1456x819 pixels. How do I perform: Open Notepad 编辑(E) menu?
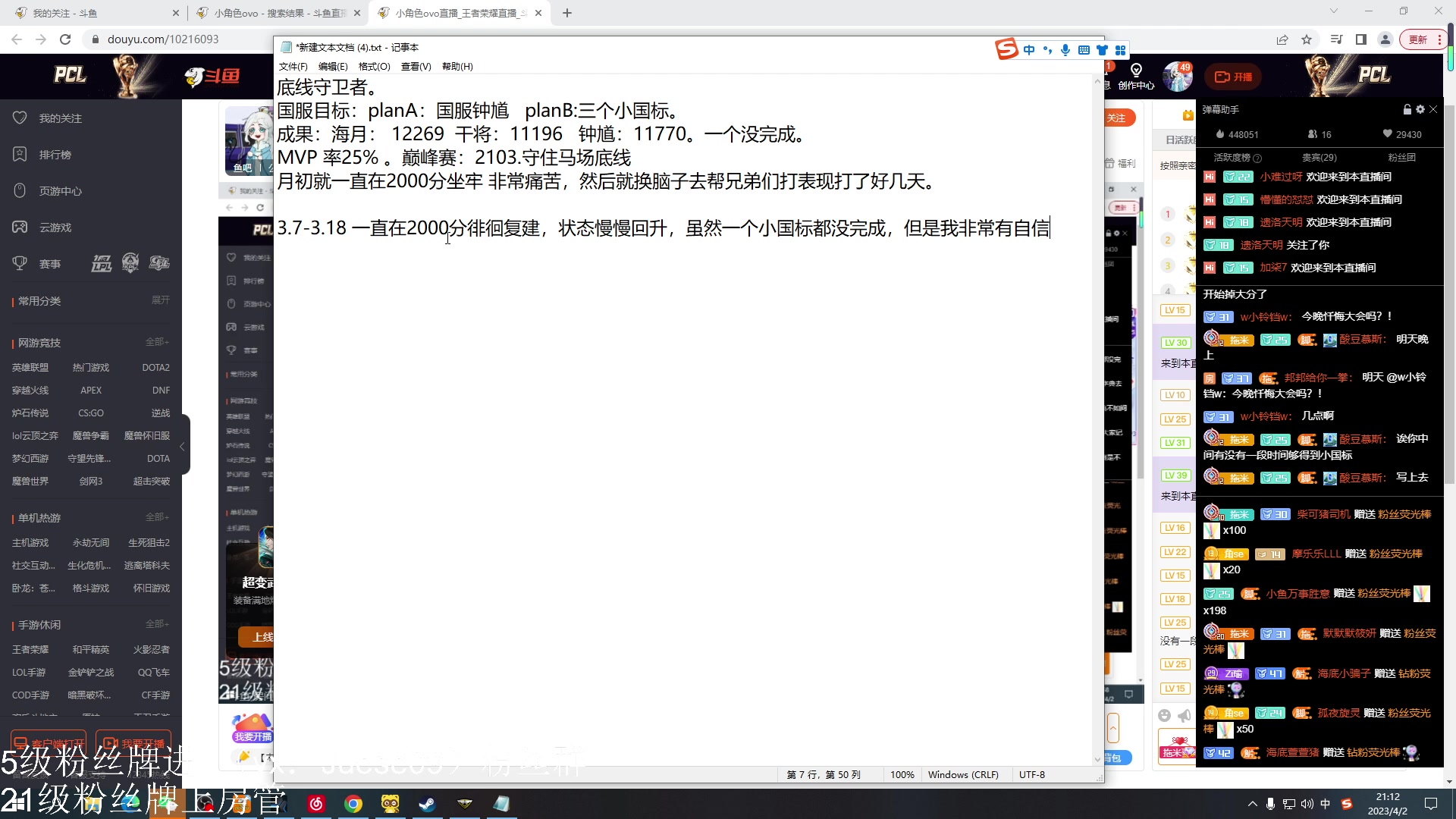click(x=333, y=67)
